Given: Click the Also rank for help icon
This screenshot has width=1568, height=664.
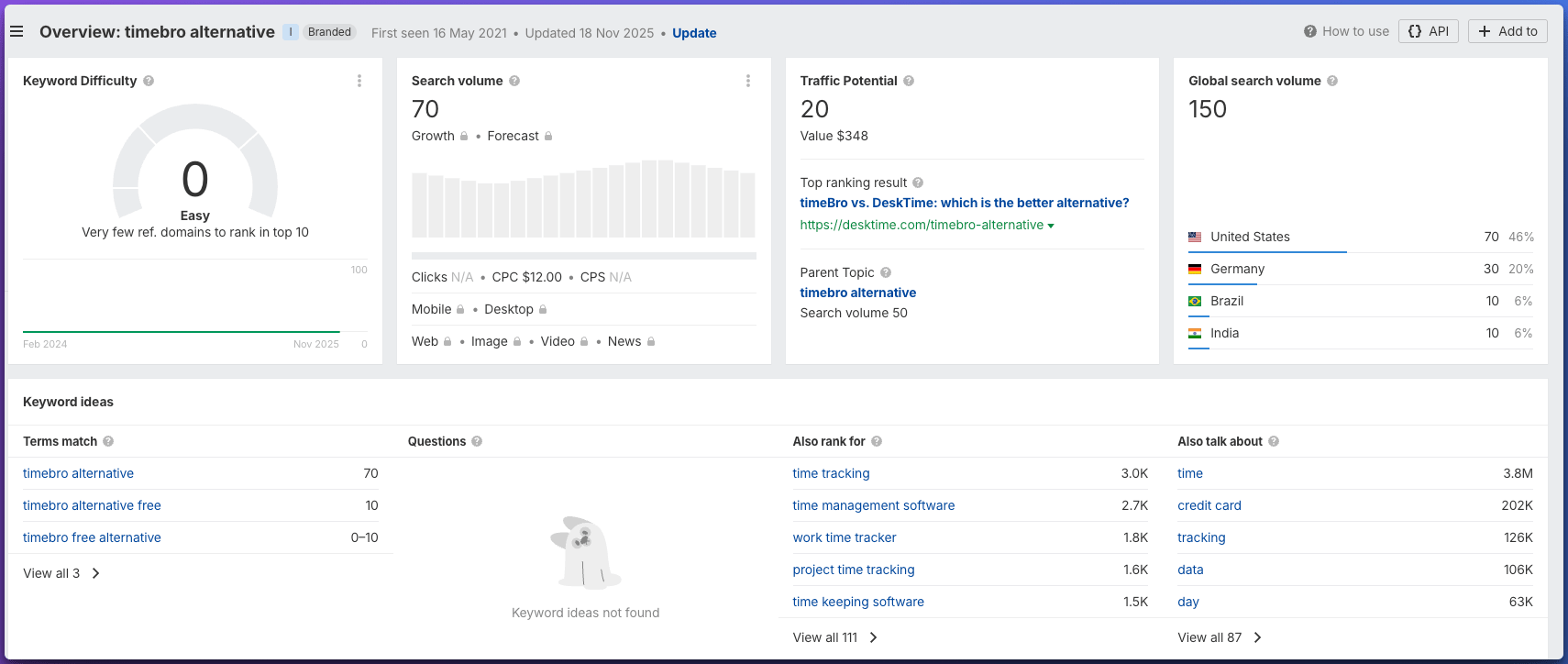Looking at the screenshot, I should coord(877,441).
